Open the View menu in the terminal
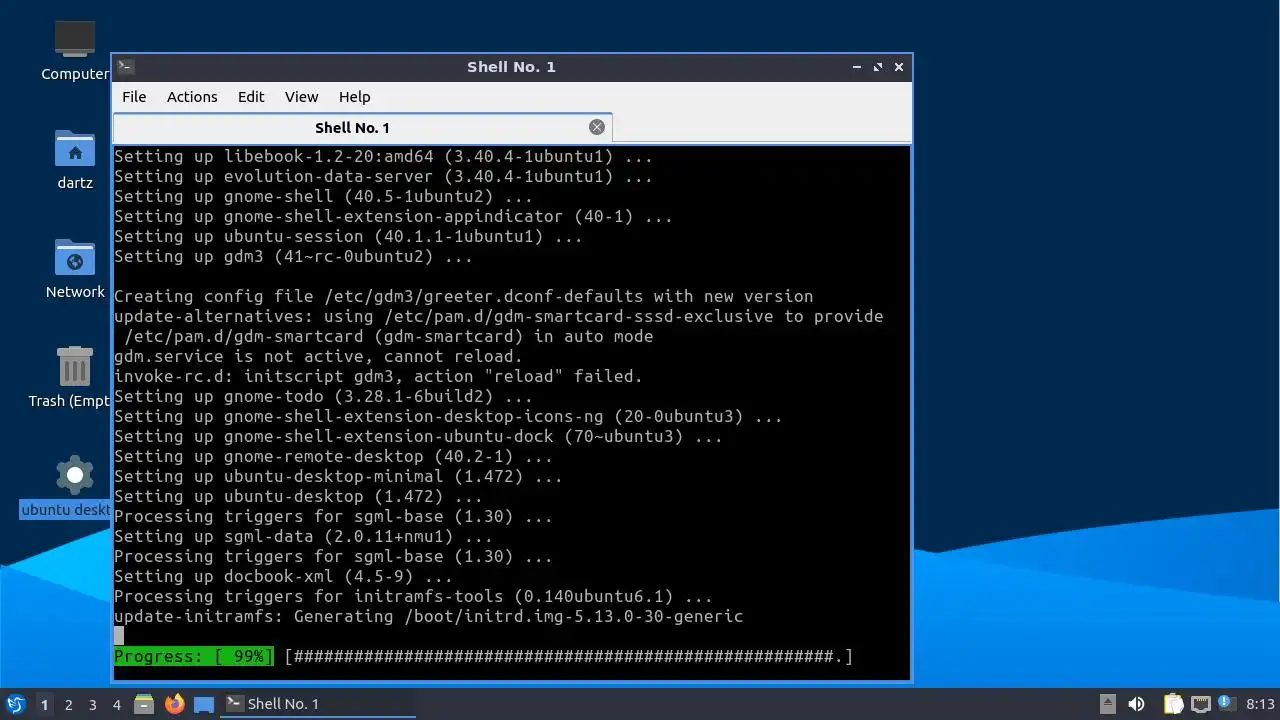The image size is (1280, 720). (301, 97)
